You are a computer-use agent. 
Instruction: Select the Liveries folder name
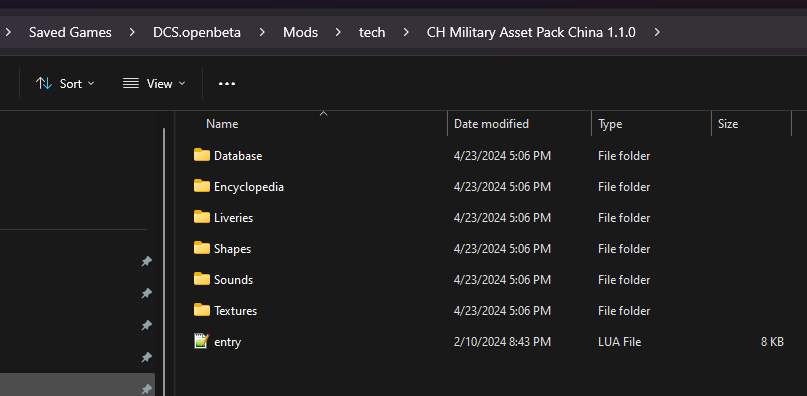click(233, 218)
